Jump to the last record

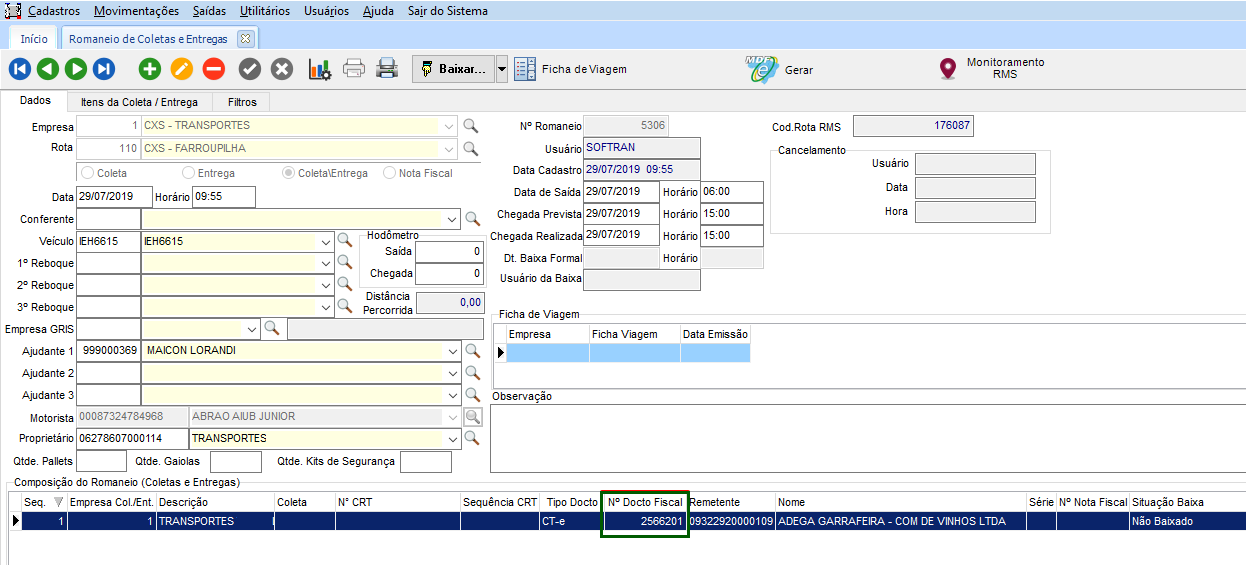(x=104, y=69)
